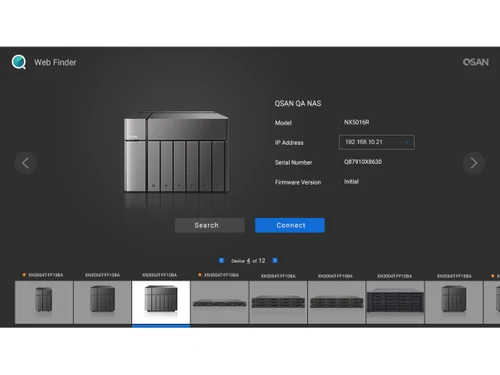Click the IP Address label
The image size is (500, 375).
click(x=289, y=143)
